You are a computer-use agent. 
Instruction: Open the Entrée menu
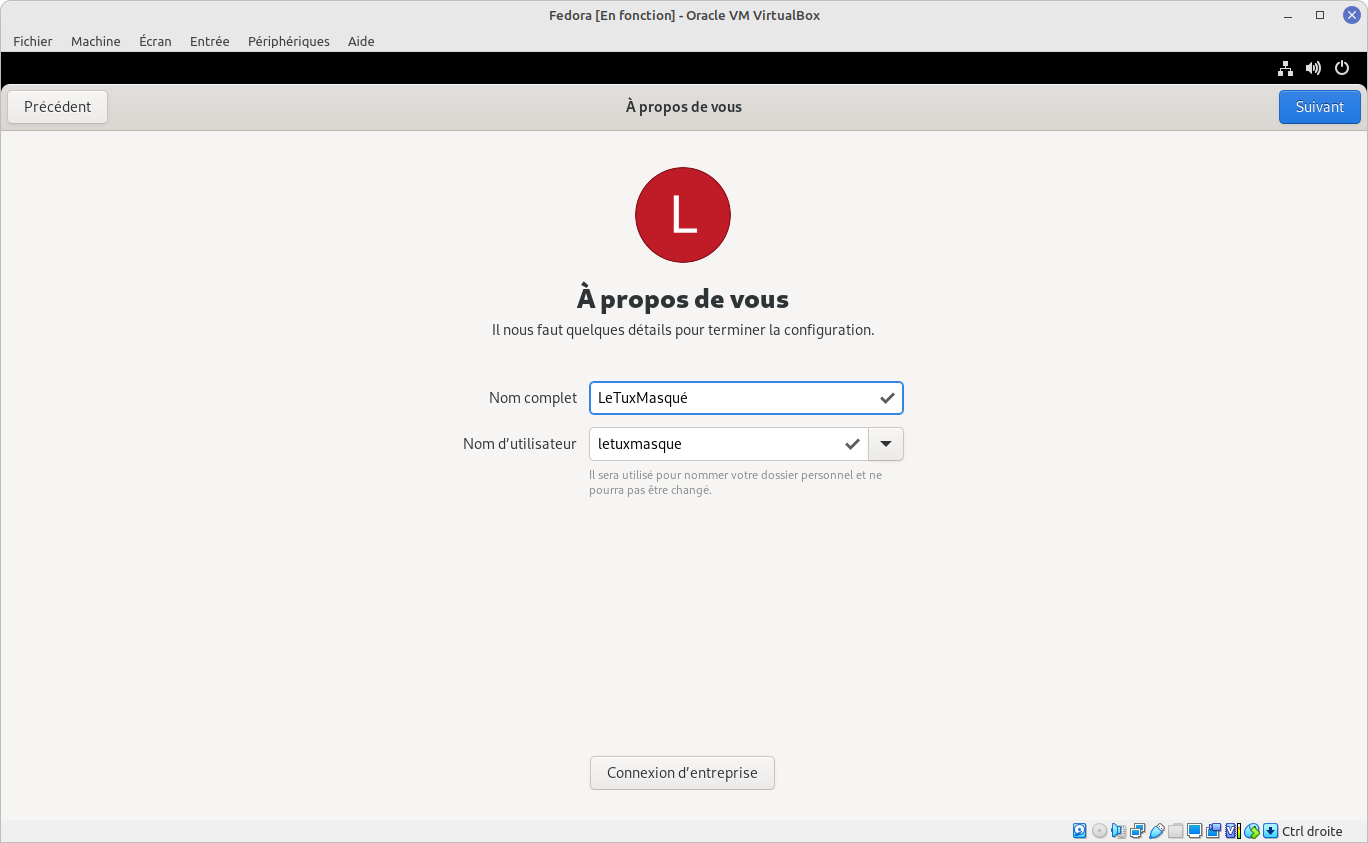[210, 41]
